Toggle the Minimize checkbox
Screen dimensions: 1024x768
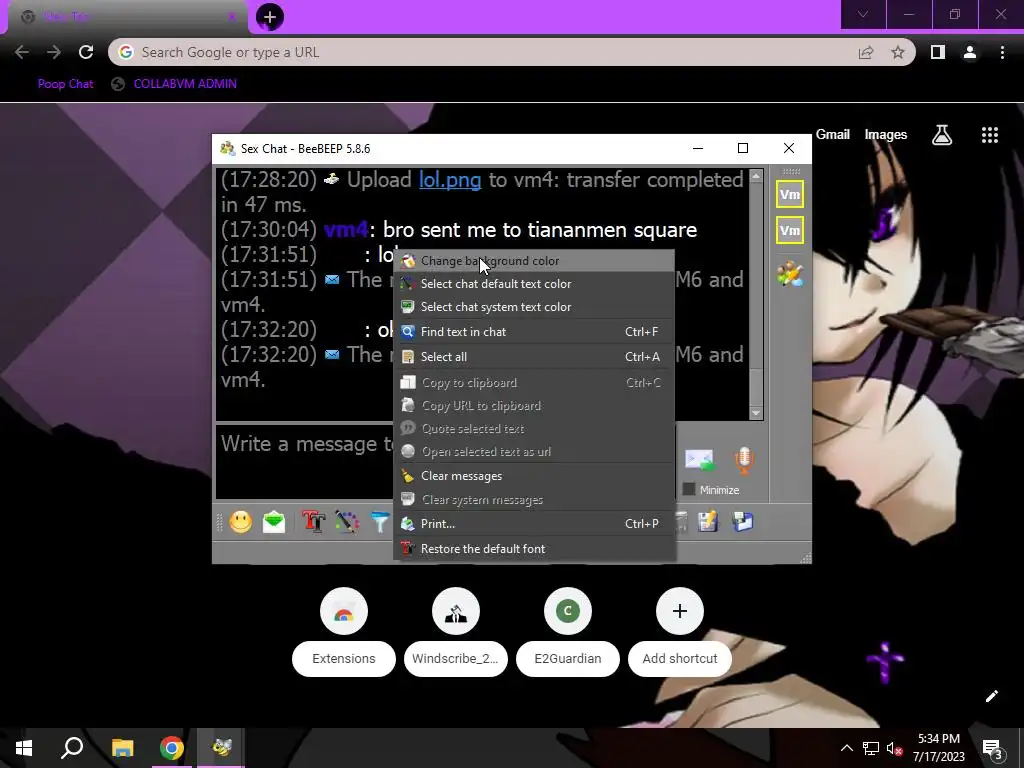click(x=688, y=489)
